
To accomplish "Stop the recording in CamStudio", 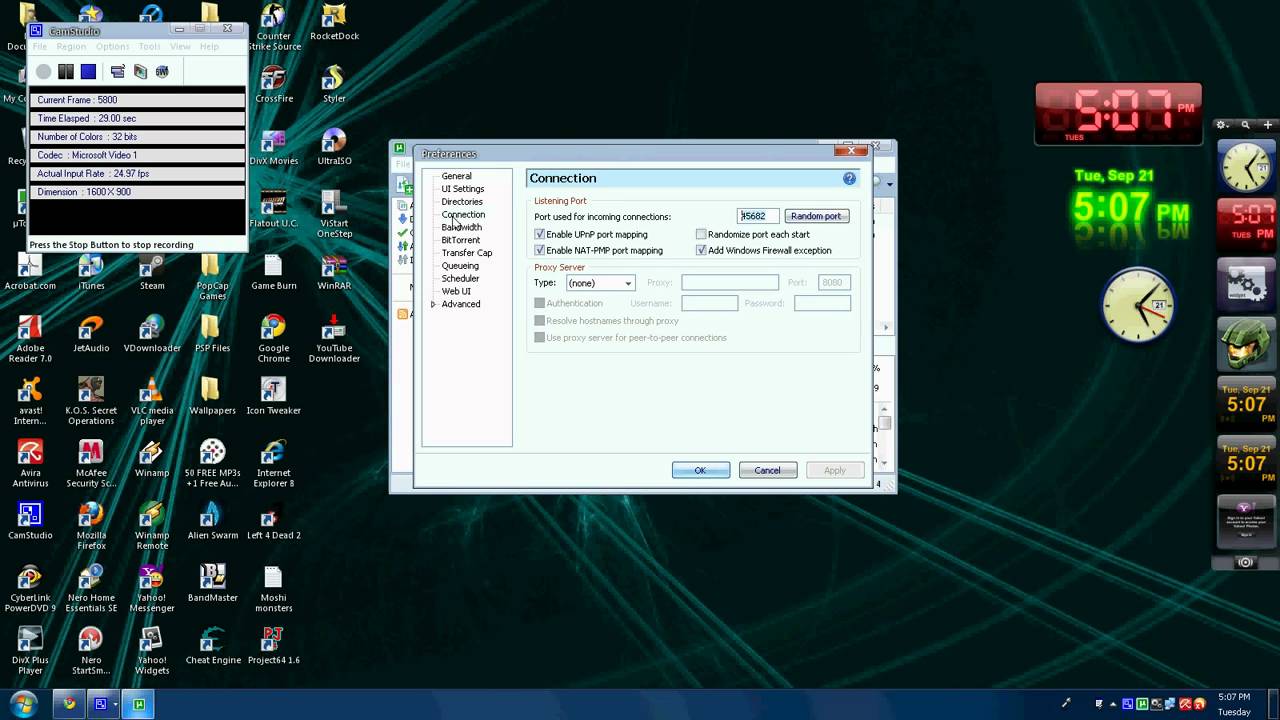I will 88,72.
